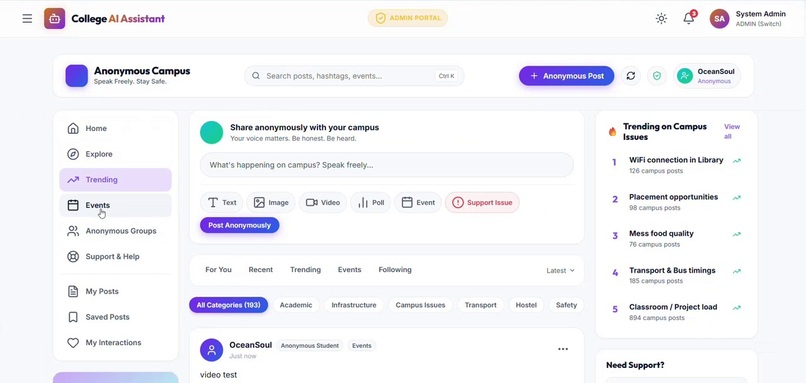The height and width of the screenshot is (383, 806).
Task: Click the composer's green anonymous avatar
Action: 211,132
